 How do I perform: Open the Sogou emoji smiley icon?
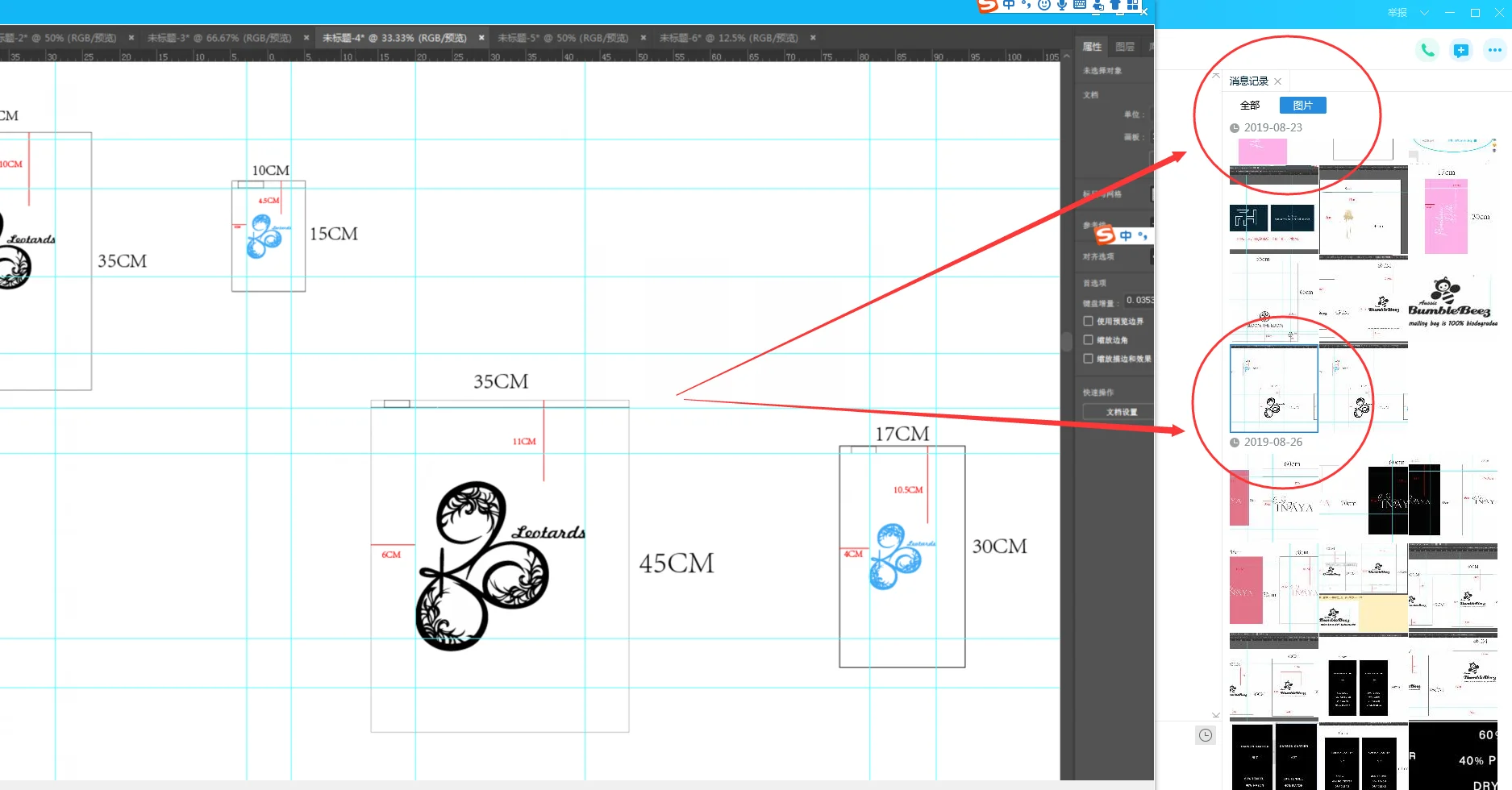pyautogui.click(x=1043, y=5)
